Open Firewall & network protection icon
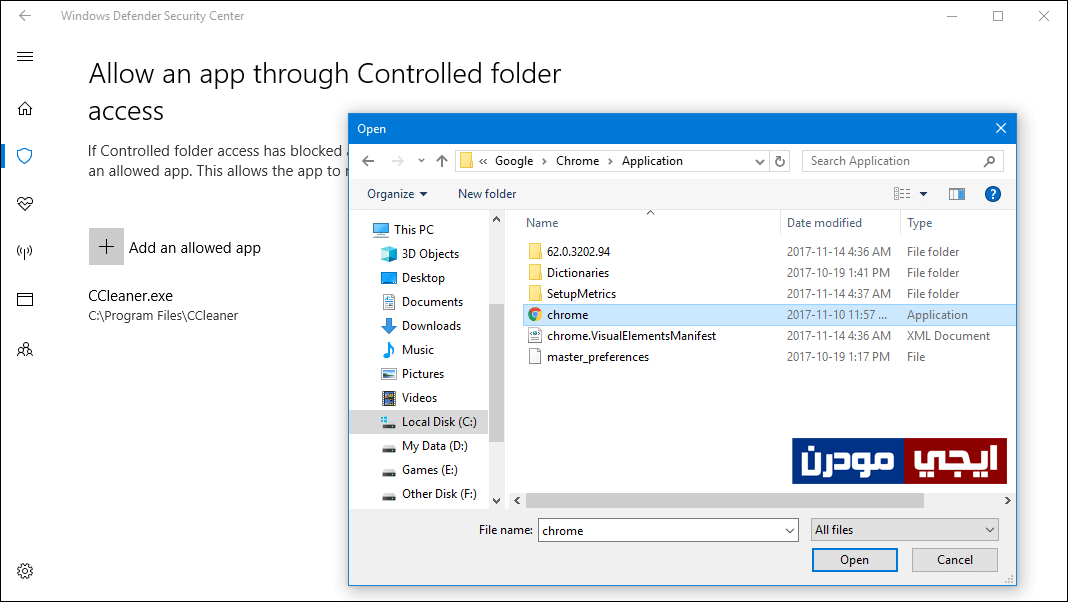The image size is (1068, 602). 25,252
